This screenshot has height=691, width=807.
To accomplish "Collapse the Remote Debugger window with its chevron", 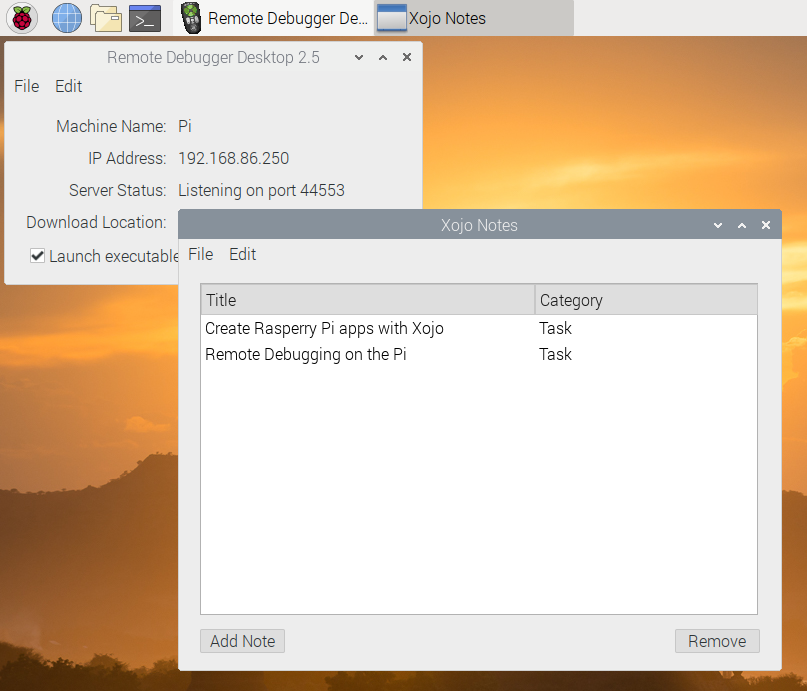I will click(358, 58).
